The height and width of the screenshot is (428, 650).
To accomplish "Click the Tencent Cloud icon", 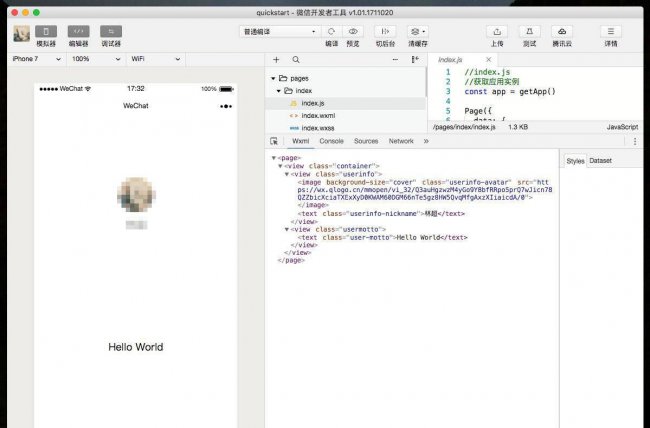I will pyautogui.click(x=562, y=32).
